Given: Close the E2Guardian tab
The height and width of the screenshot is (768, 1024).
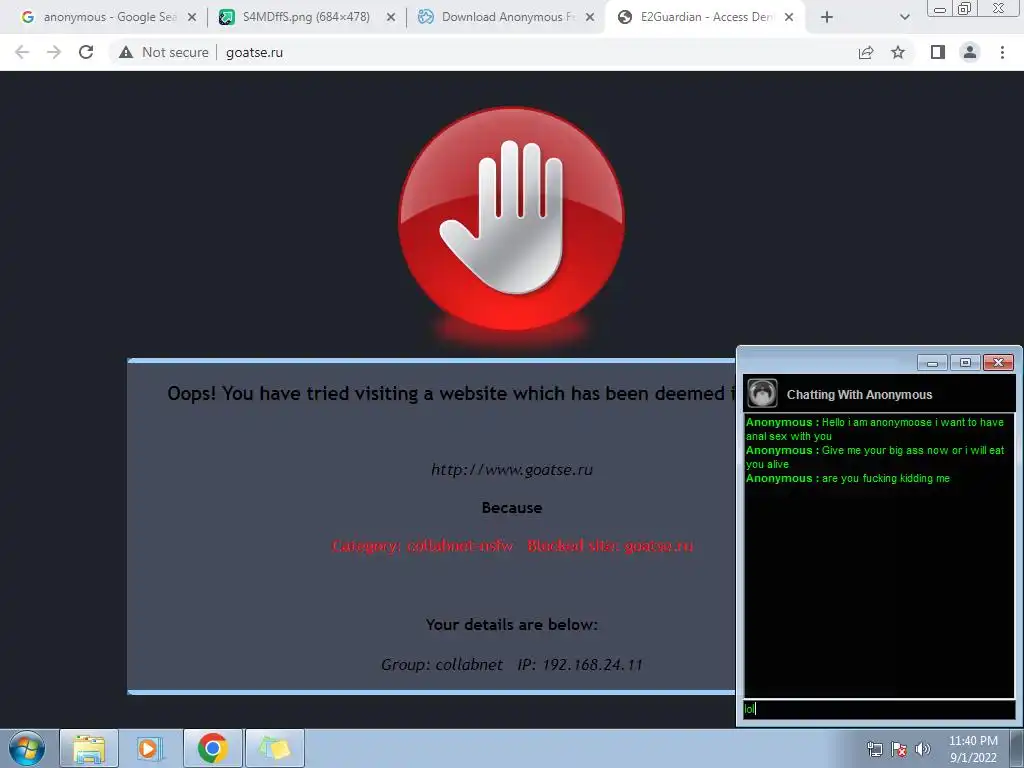Looking at the screenshot, I should (789, 18).
